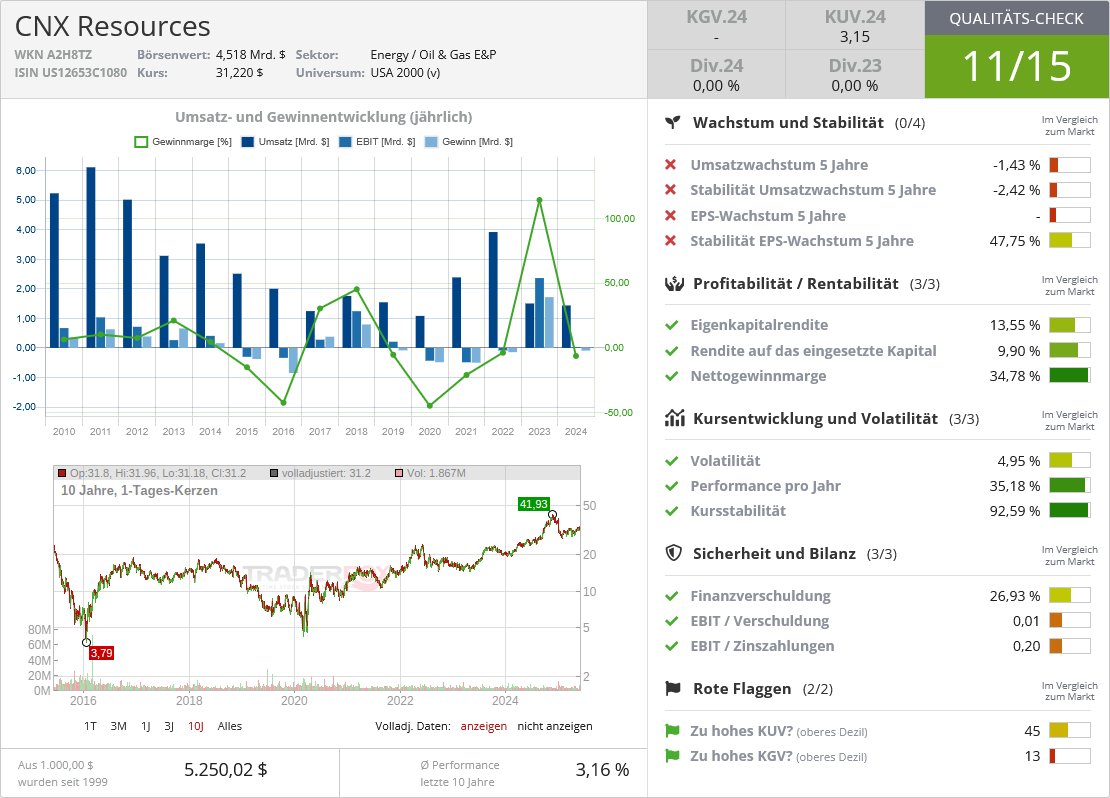Image resolution: width=1110 pixels, height=798 pixels.
Task: Toggle the Gewinnmarge [%] legend series
Action: 183,142
